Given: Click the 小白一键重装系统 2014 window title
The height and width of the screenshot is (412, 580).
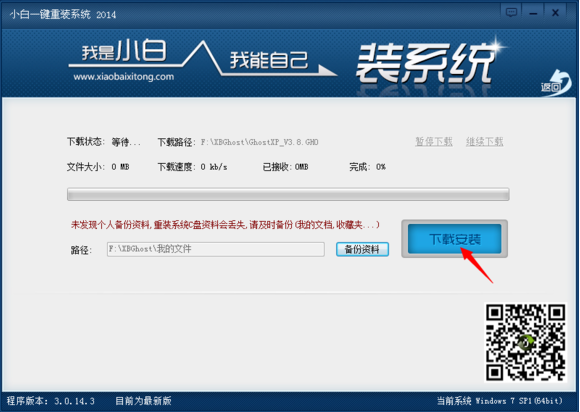Looking at the screenshot, I should [x=63, y=14].
